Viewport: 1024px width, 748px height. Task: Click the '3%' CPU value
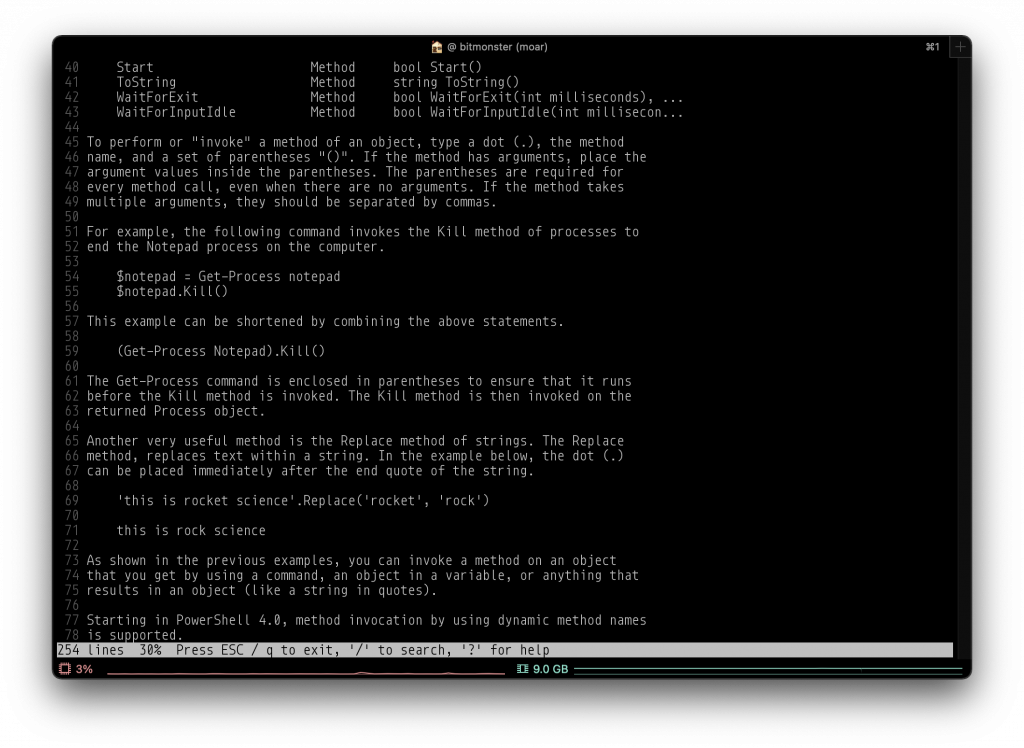(84, 669)
